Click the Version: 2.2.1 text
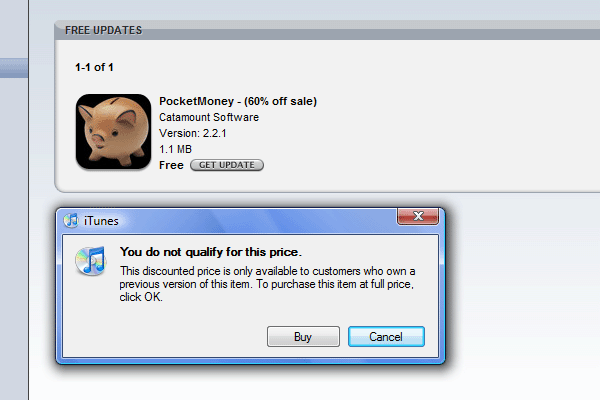Screen dimensions: 600x400 (x=192, y=133)
